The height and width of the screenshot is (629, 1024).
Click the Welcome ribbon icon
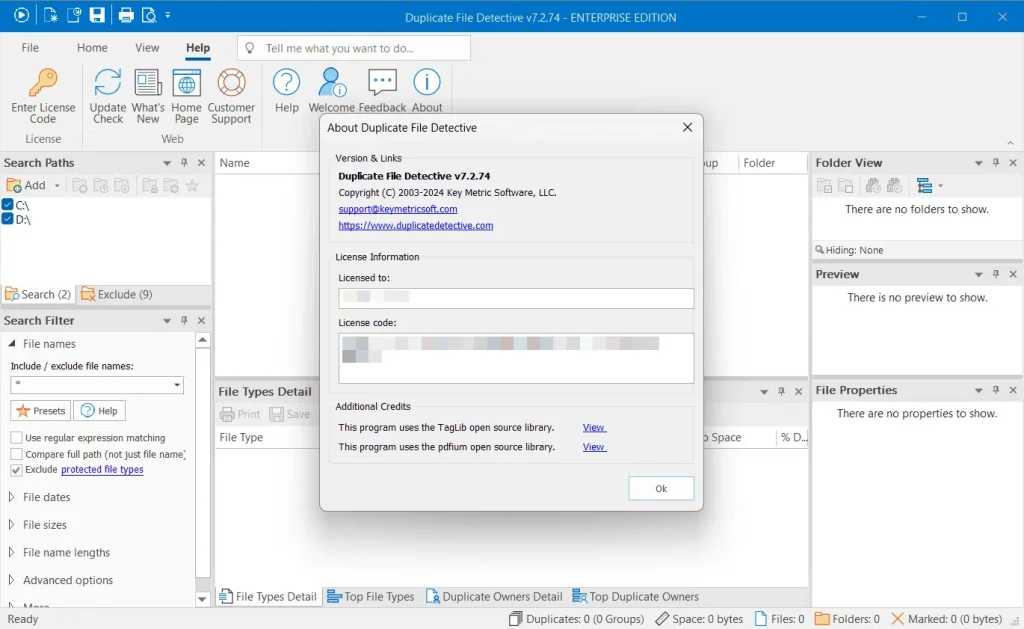[x=331, y=84]
